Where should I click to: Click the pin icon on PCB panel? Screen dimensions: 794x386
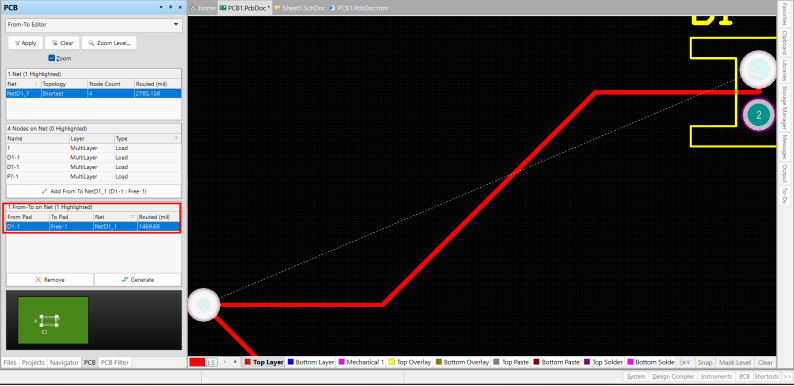[170, 7]
